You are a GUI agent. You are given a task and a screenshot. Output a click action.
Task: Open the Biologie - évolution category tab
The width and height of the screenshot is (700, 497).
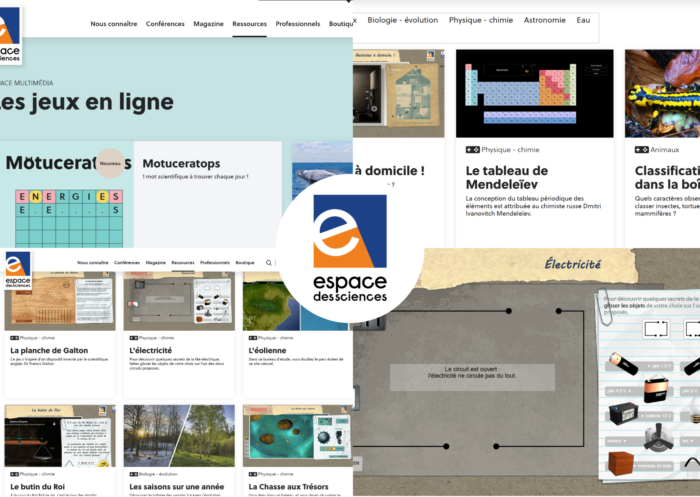(400, 20)
